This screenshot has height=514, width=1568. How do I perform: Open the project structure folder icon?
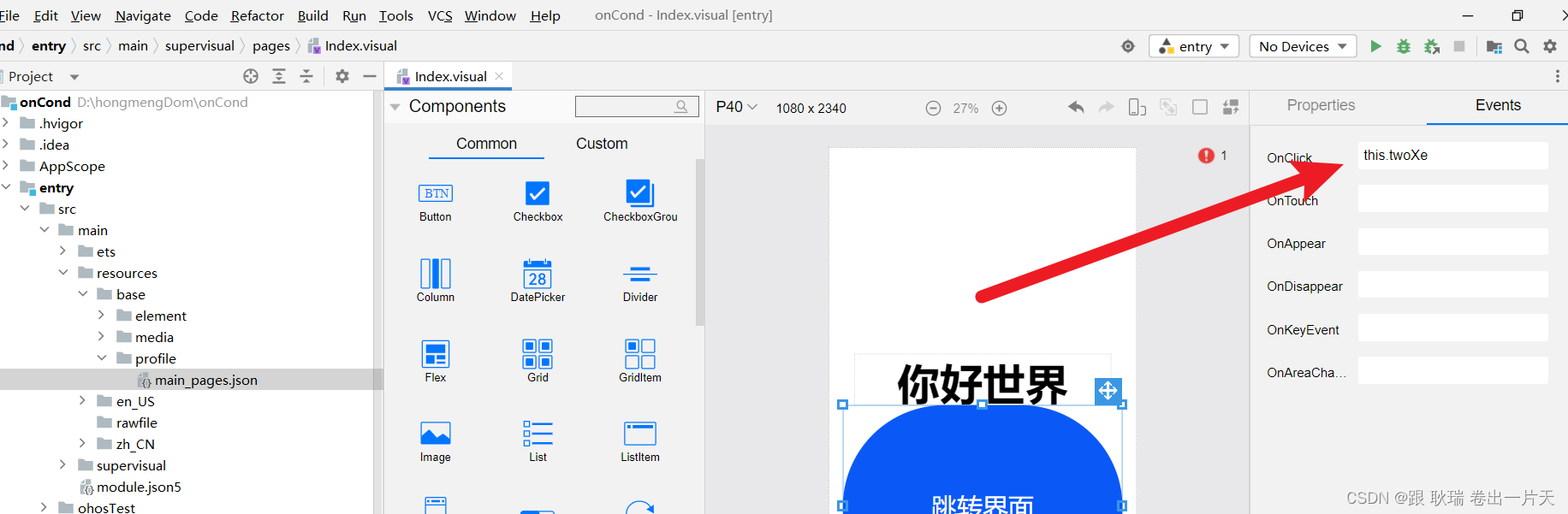pos(1494,46)
